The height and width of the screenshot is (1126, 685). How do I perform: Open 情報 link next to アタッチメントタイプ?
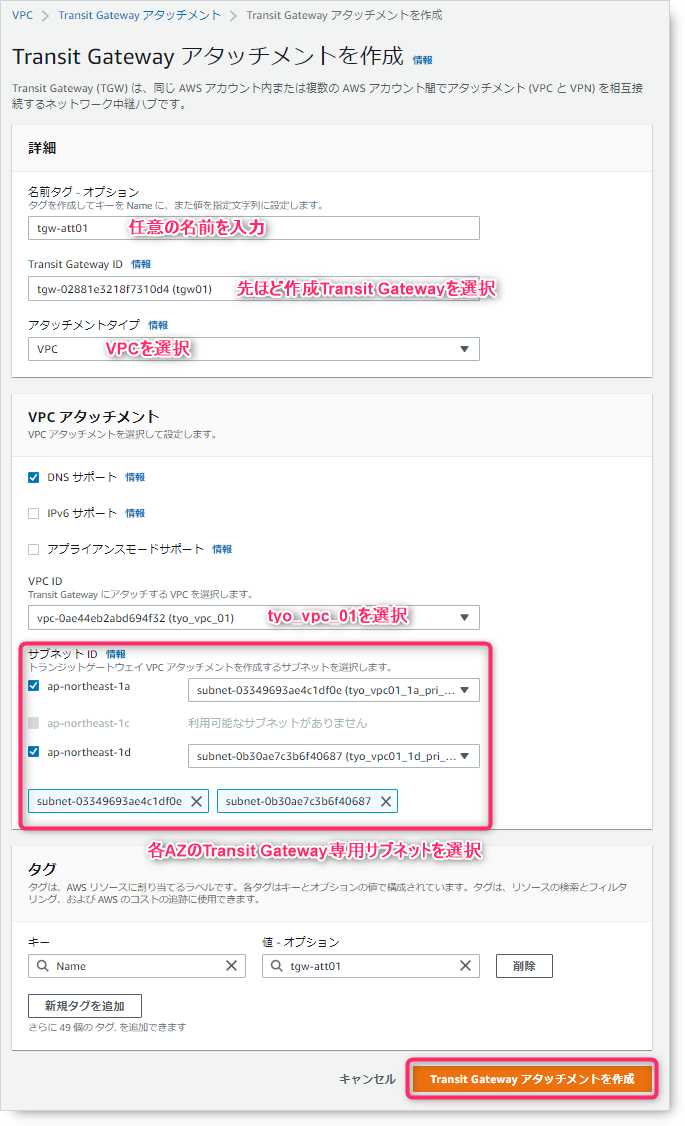[158, 325]
